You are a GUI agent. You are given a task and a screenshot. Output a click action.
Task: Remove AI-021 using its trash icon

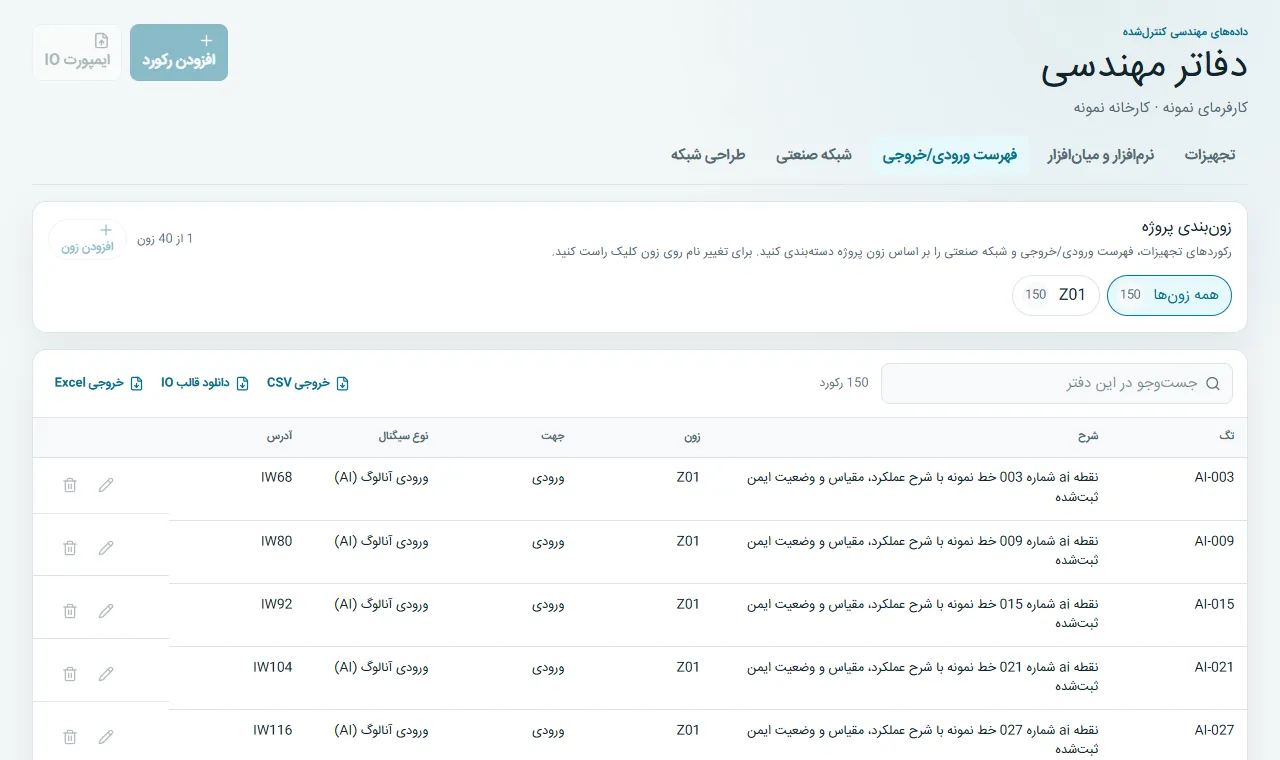point(70,674)
